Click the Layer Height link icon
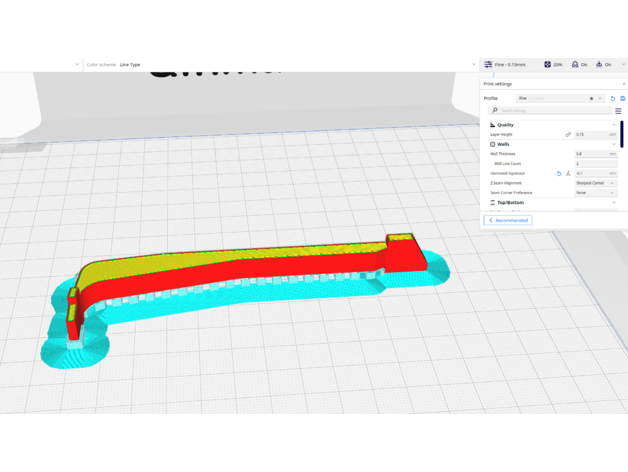 pos(568,134)
